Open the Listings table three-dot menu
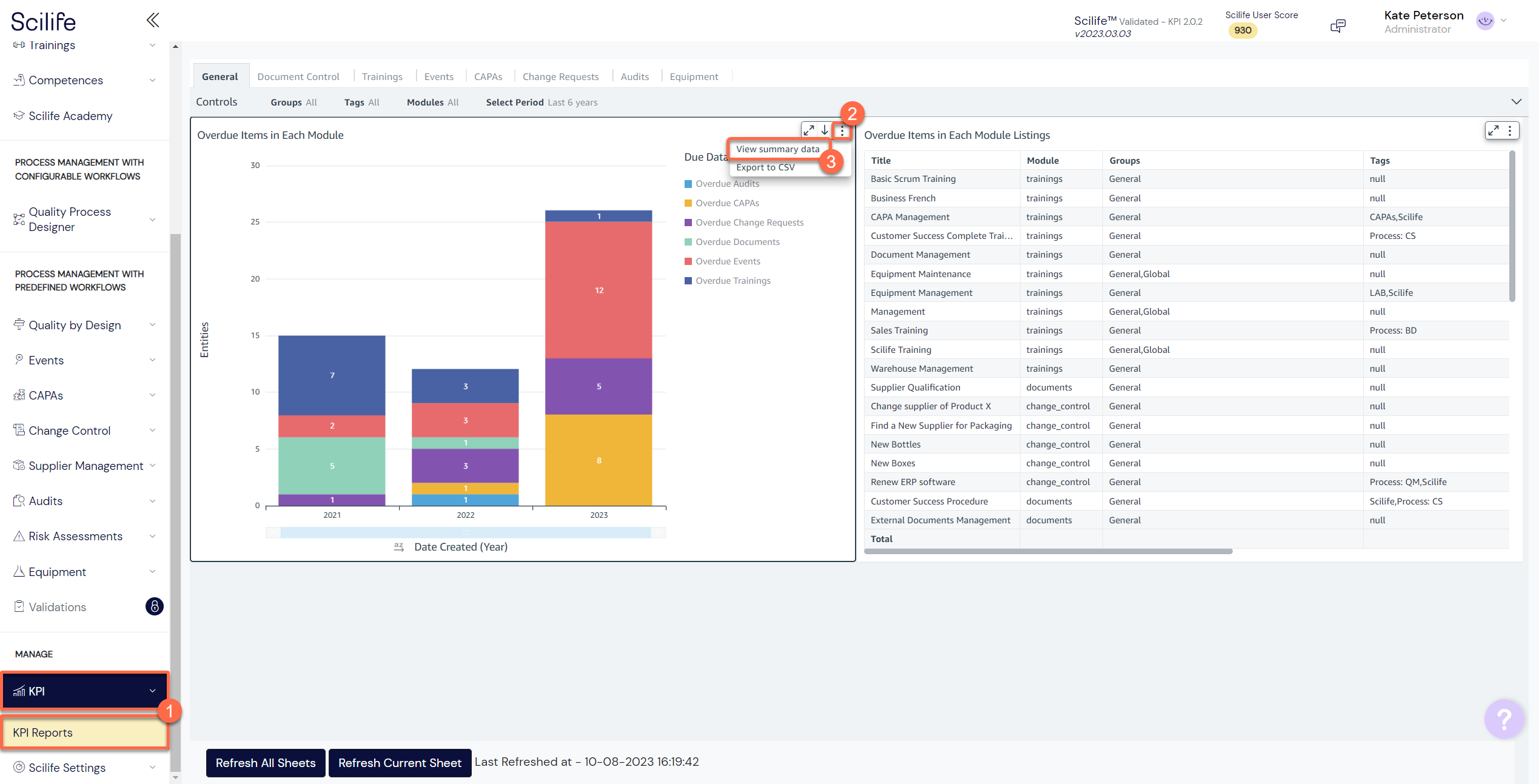The image size is (1539, 784). 1510,130
